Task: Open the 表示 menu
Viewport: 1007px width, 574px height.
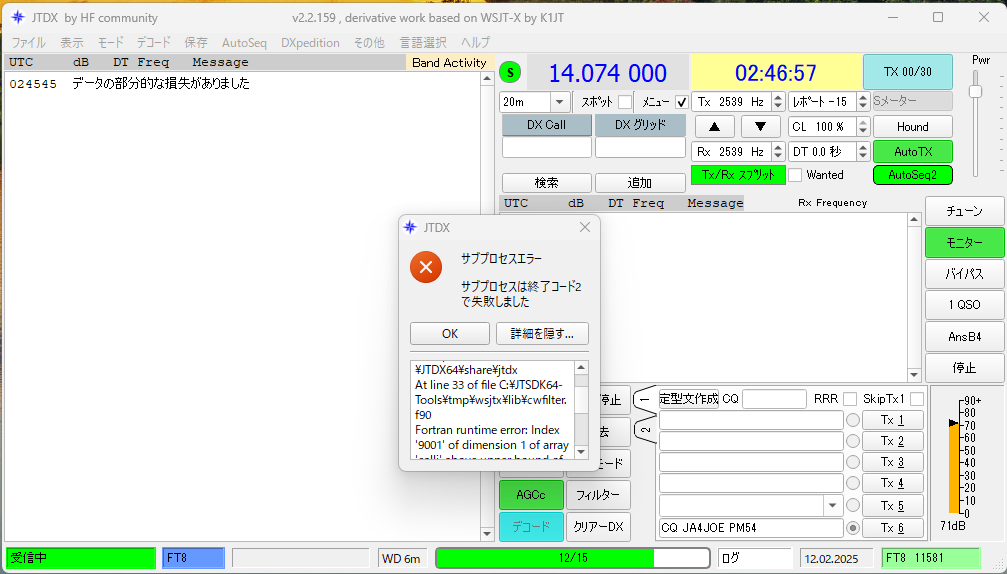Action: point(72,43)
